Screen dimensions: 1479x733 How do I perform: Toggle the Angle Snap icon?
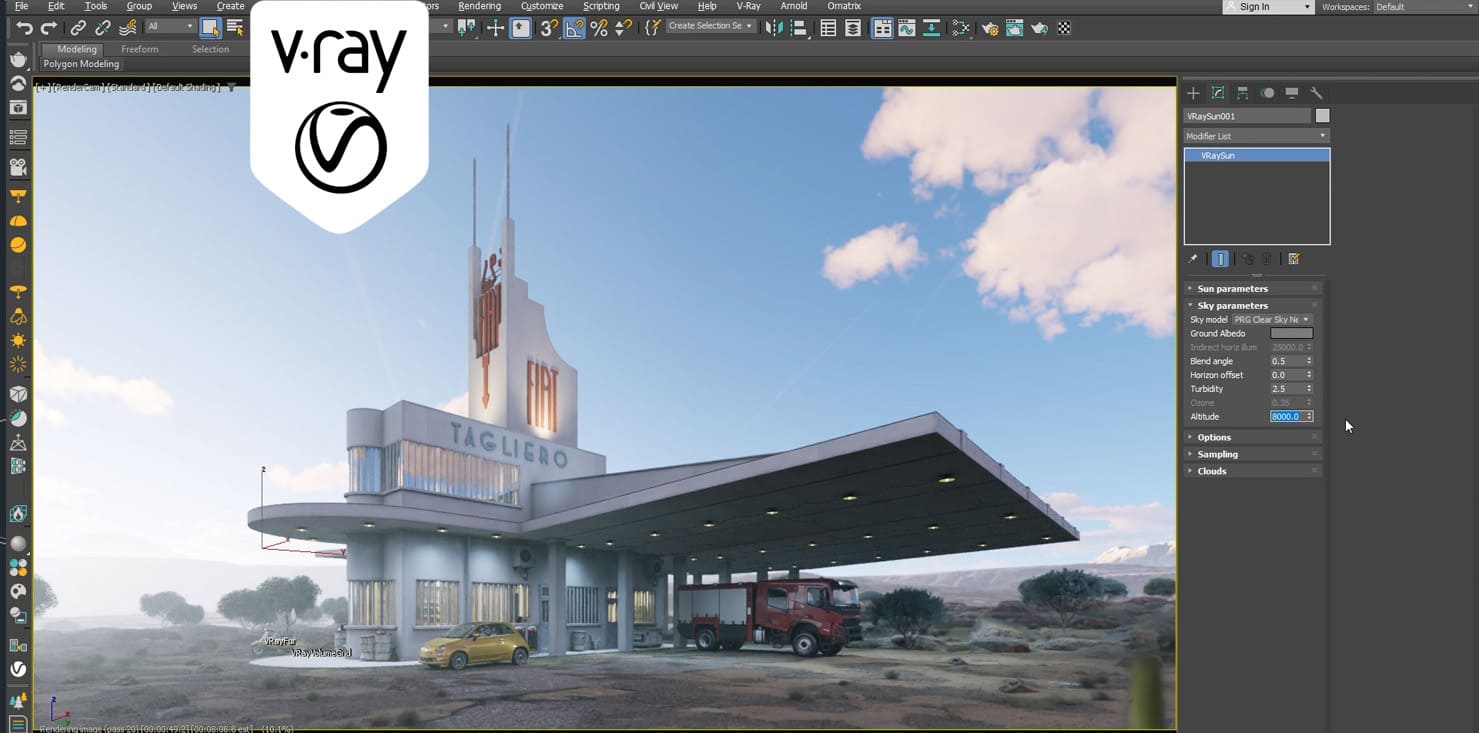coord(574,28)
